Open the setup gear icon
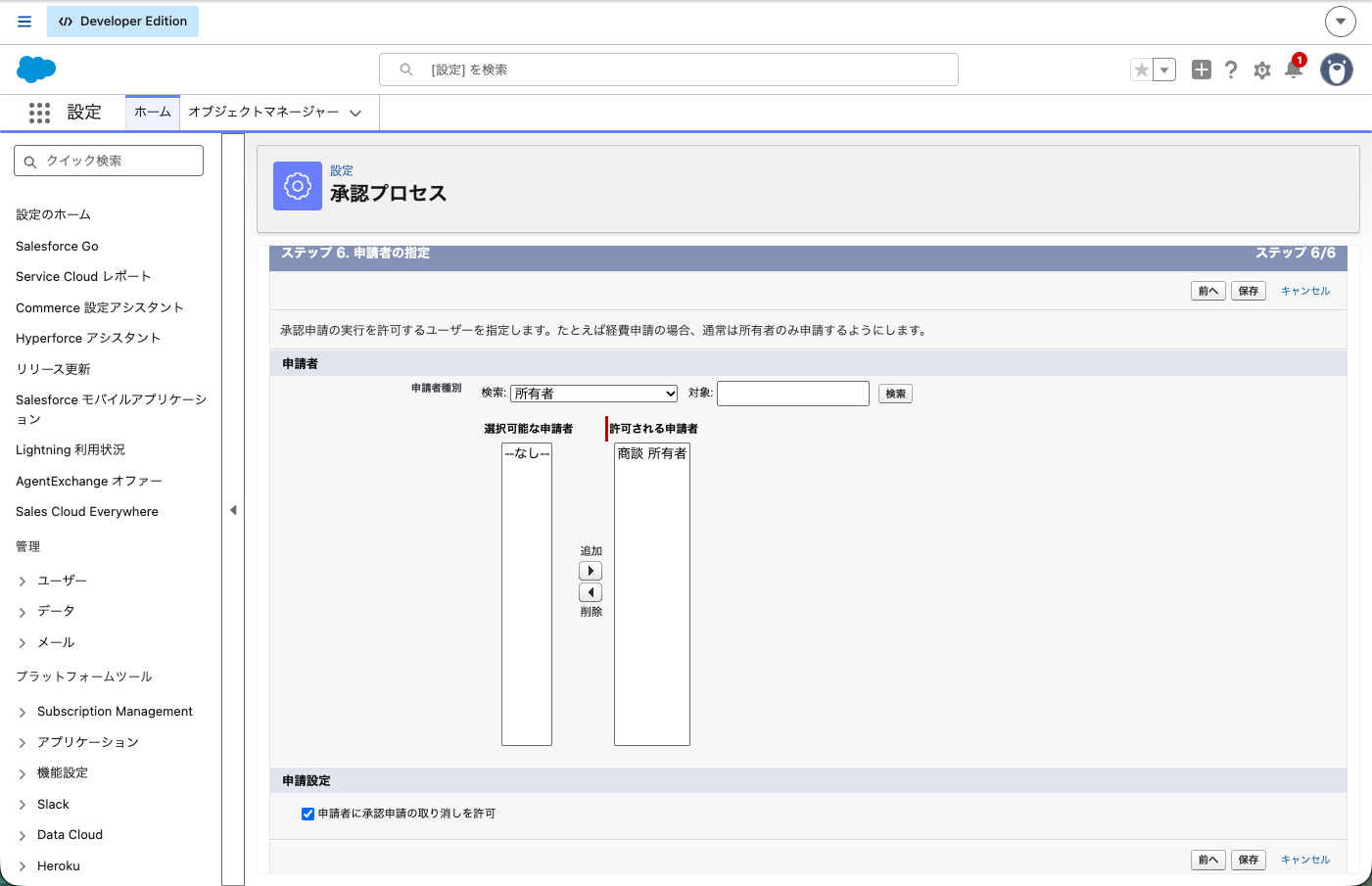 pos(1262,70)
